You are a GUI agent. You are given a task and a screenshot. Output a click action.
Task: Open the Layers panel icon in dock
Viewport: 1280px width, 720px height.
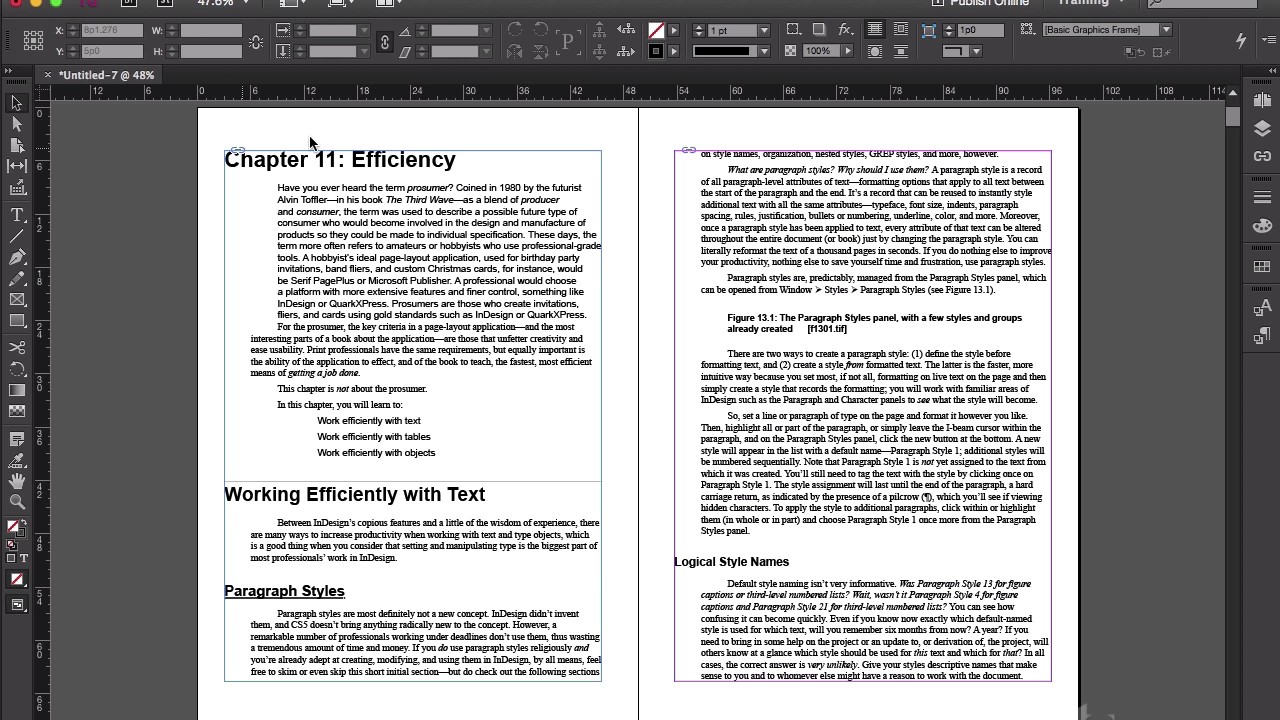pyautogui.click(x=1262, y=128)
